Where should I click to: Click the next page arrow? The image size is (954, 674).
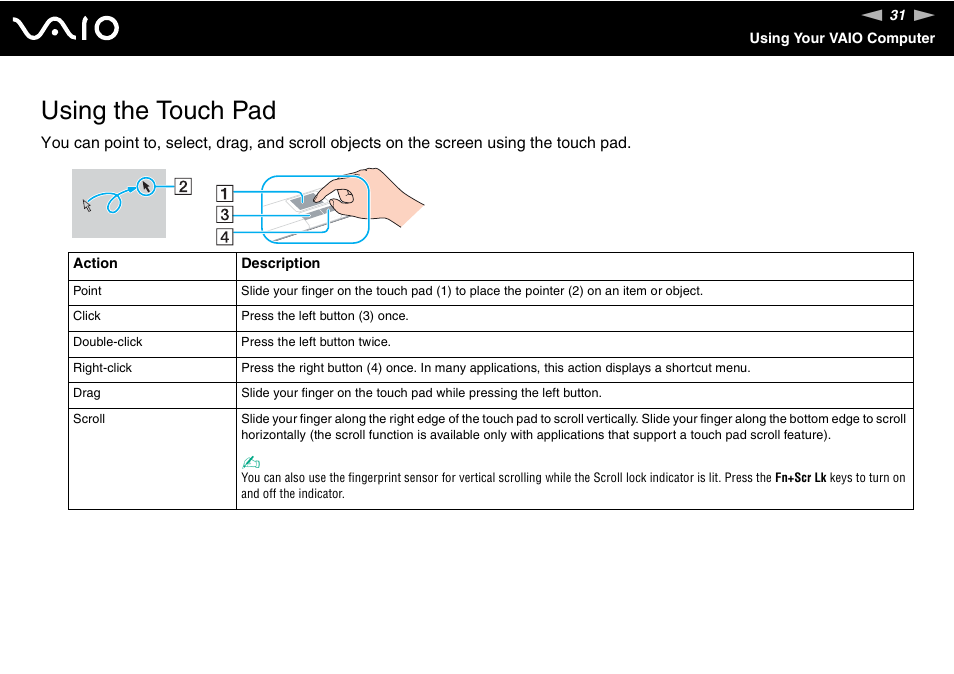tap(922, 15)
